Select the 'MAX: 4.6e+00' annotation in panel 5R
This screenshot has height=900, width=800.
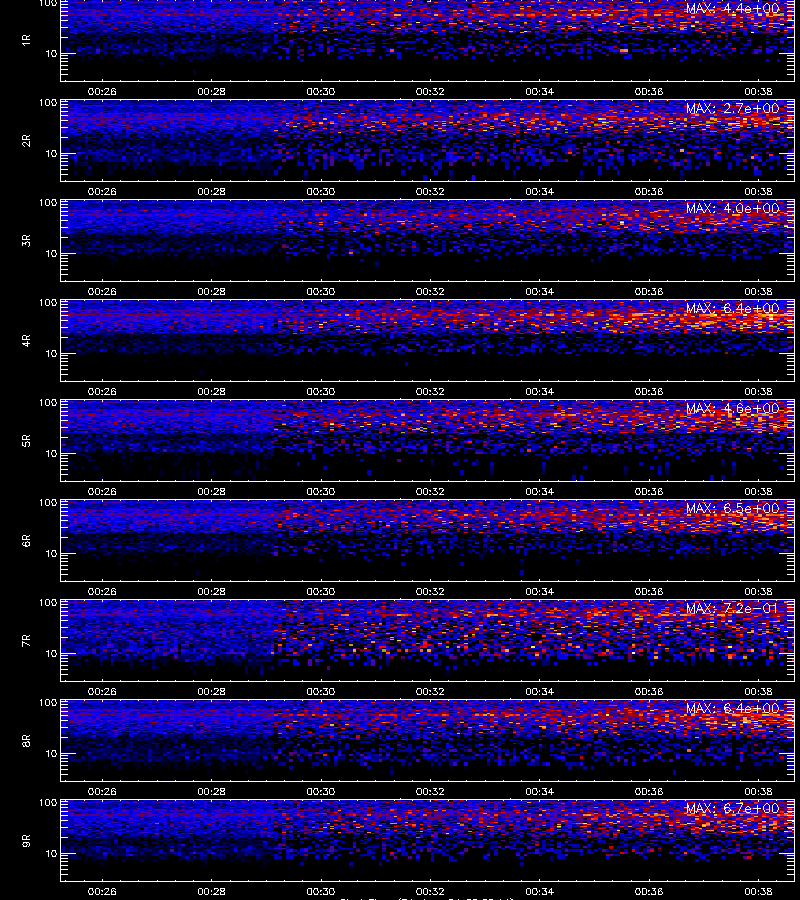(732, 409)
